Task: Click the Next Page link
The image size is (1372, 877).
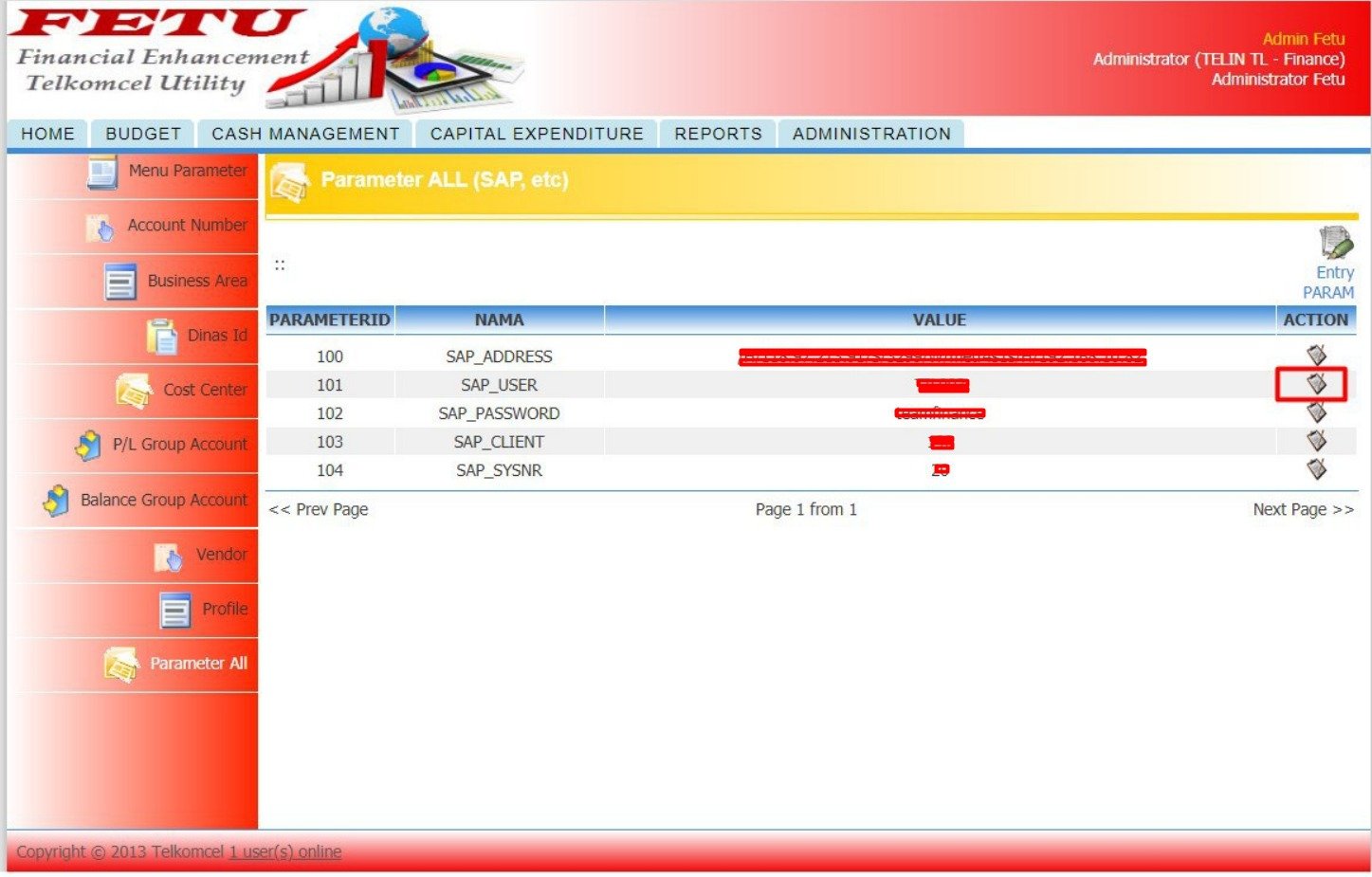Action: click(x=1303, y=509)
